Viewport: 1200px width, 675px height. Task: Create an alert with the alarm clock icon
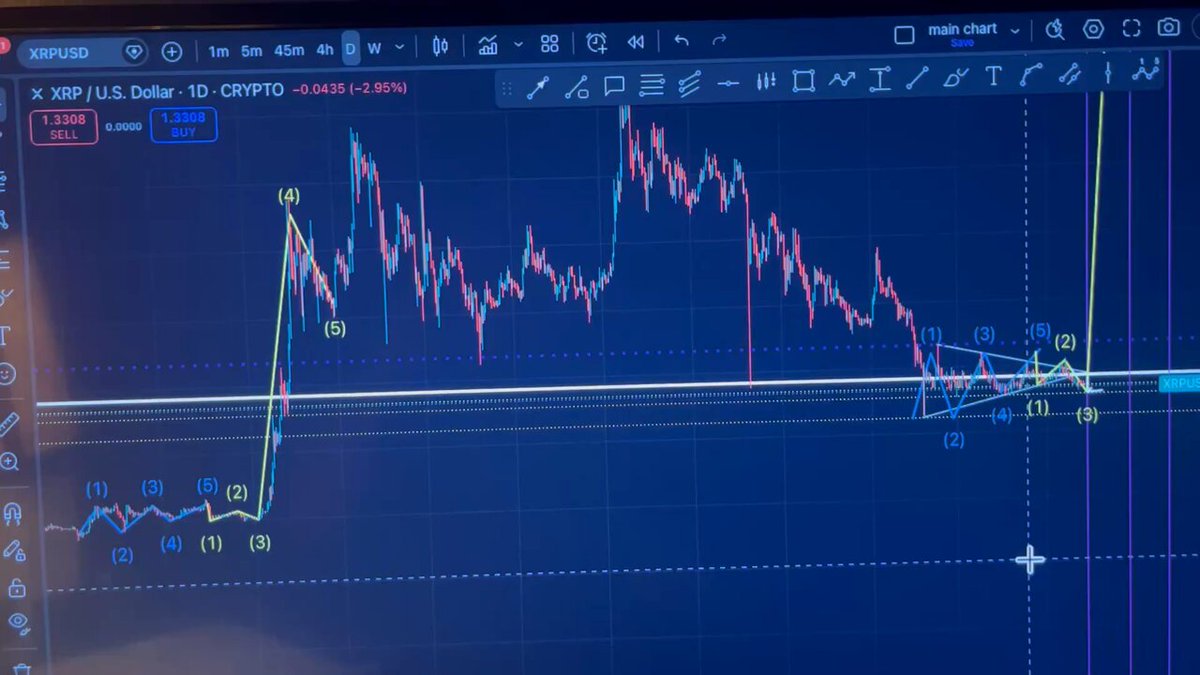click(596, 42)
